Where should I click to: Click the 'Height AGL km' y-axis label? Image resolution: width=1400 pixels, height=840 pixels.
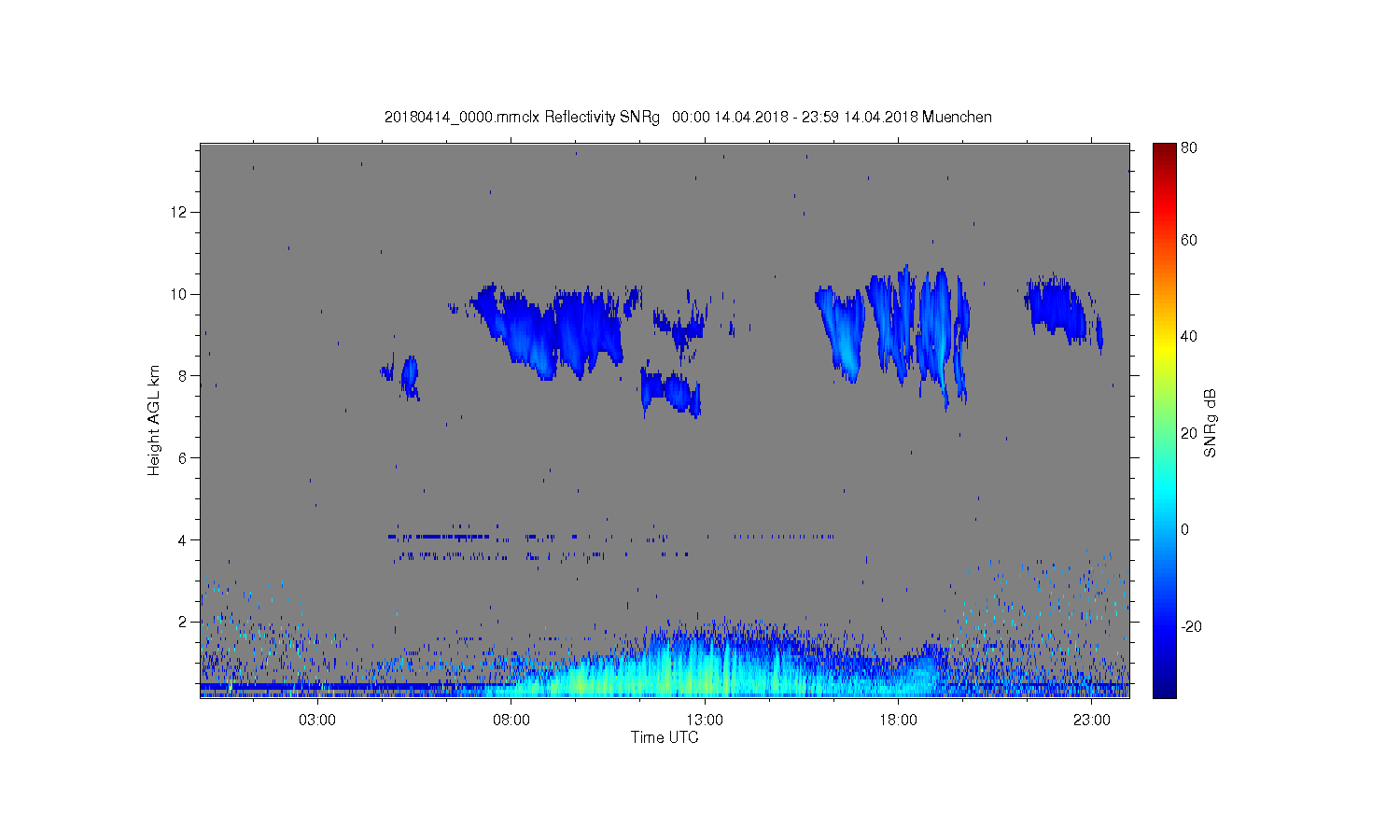(154, 420)
